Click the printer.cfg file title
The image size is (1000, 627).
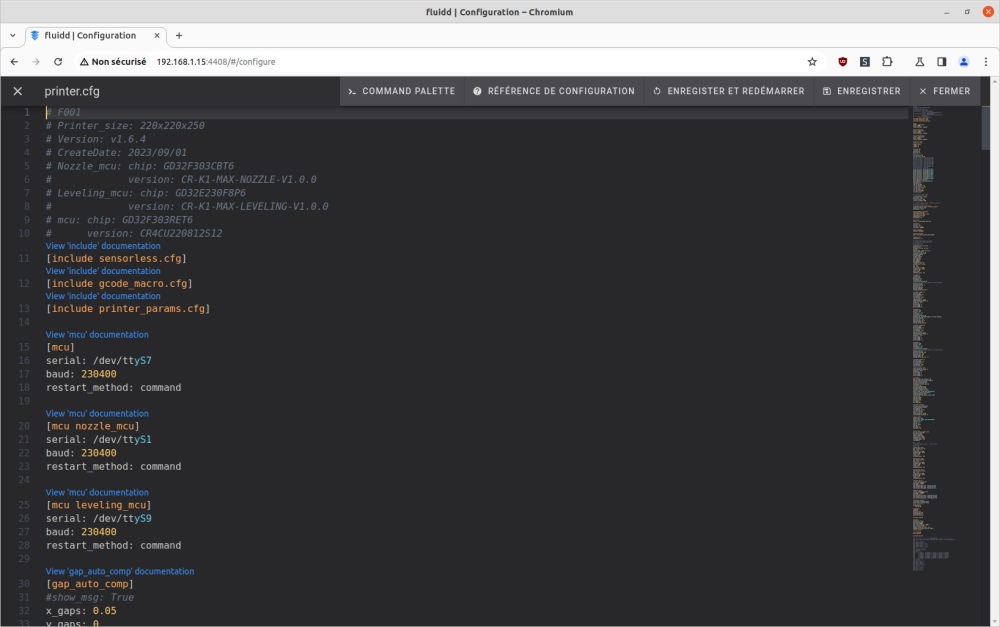[x=72, y=91]
